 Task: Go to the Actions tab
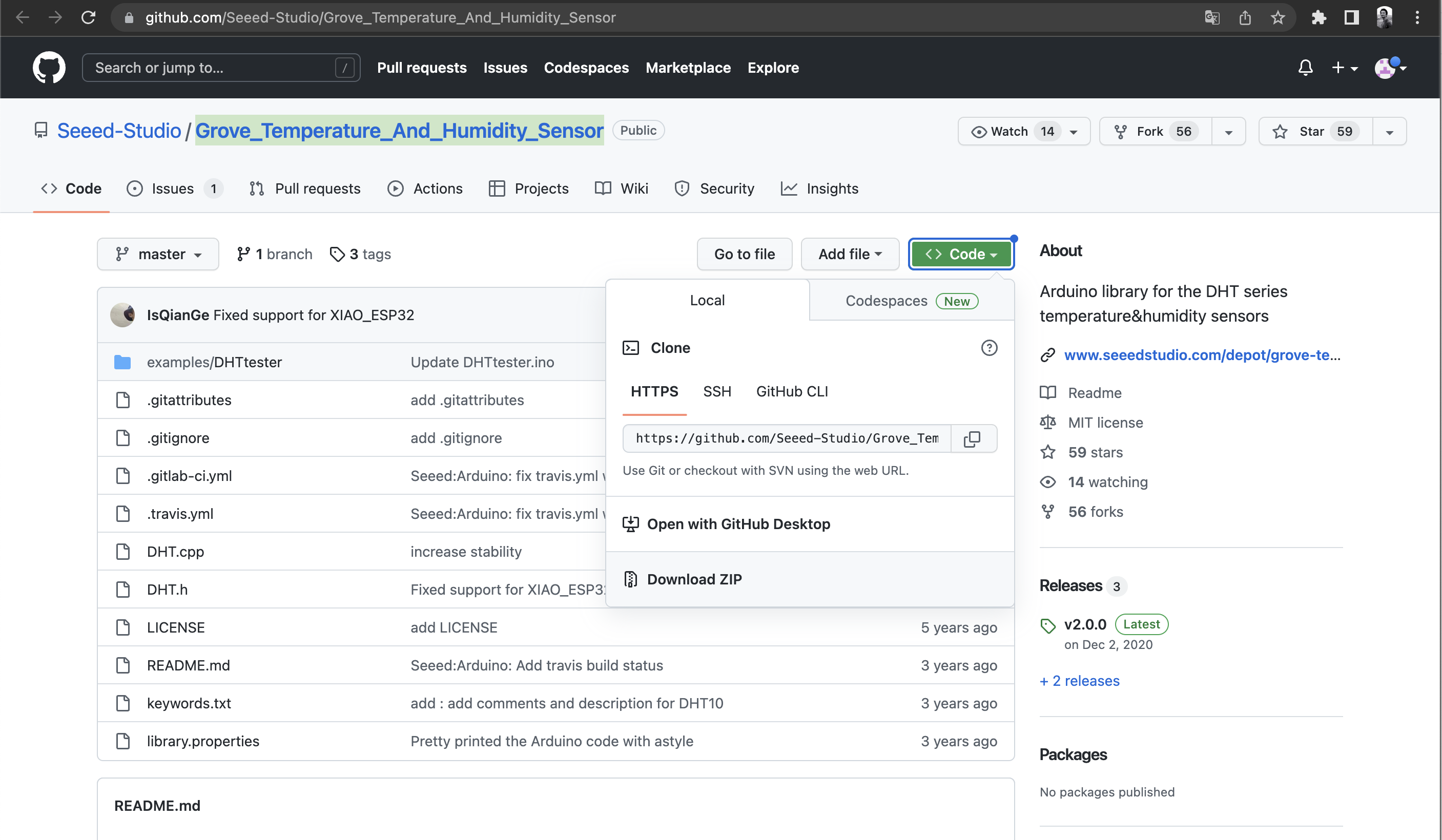(x=425, y=188)
